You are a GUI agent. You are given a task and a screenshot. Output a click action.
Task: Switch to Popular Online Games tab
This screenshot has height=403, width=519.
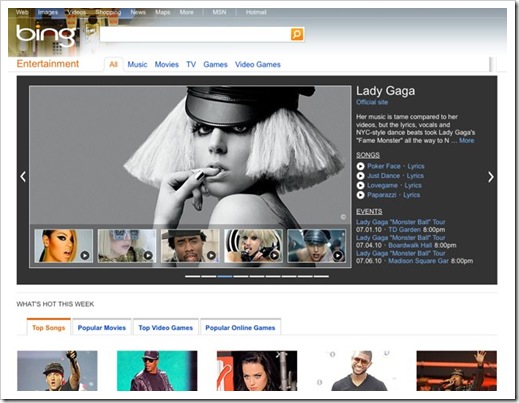point(240,328)
